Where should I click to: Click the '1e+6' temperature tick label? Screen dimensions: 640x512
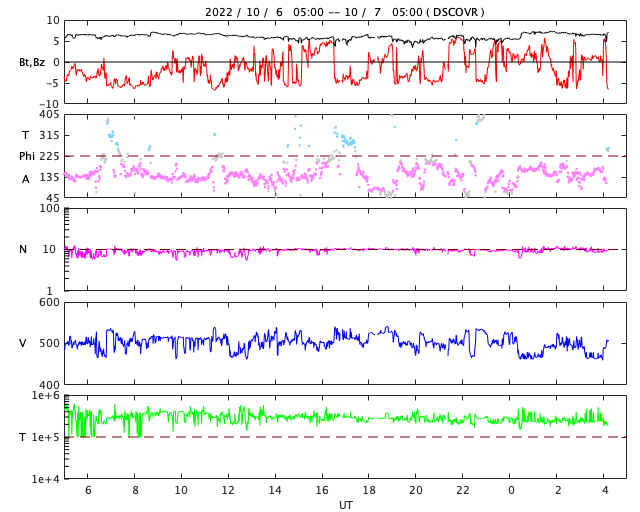(x=45, y=396)
